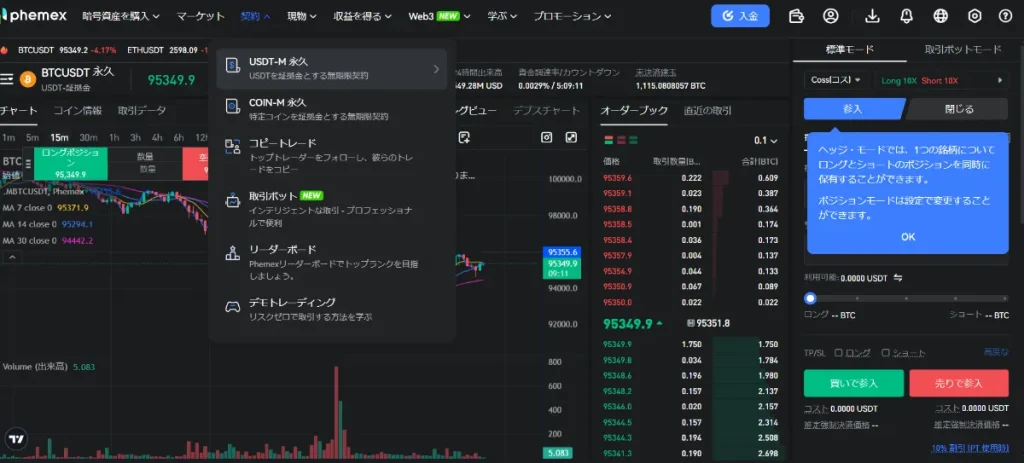Go to マーケット in top navigation

pos(200,16)
